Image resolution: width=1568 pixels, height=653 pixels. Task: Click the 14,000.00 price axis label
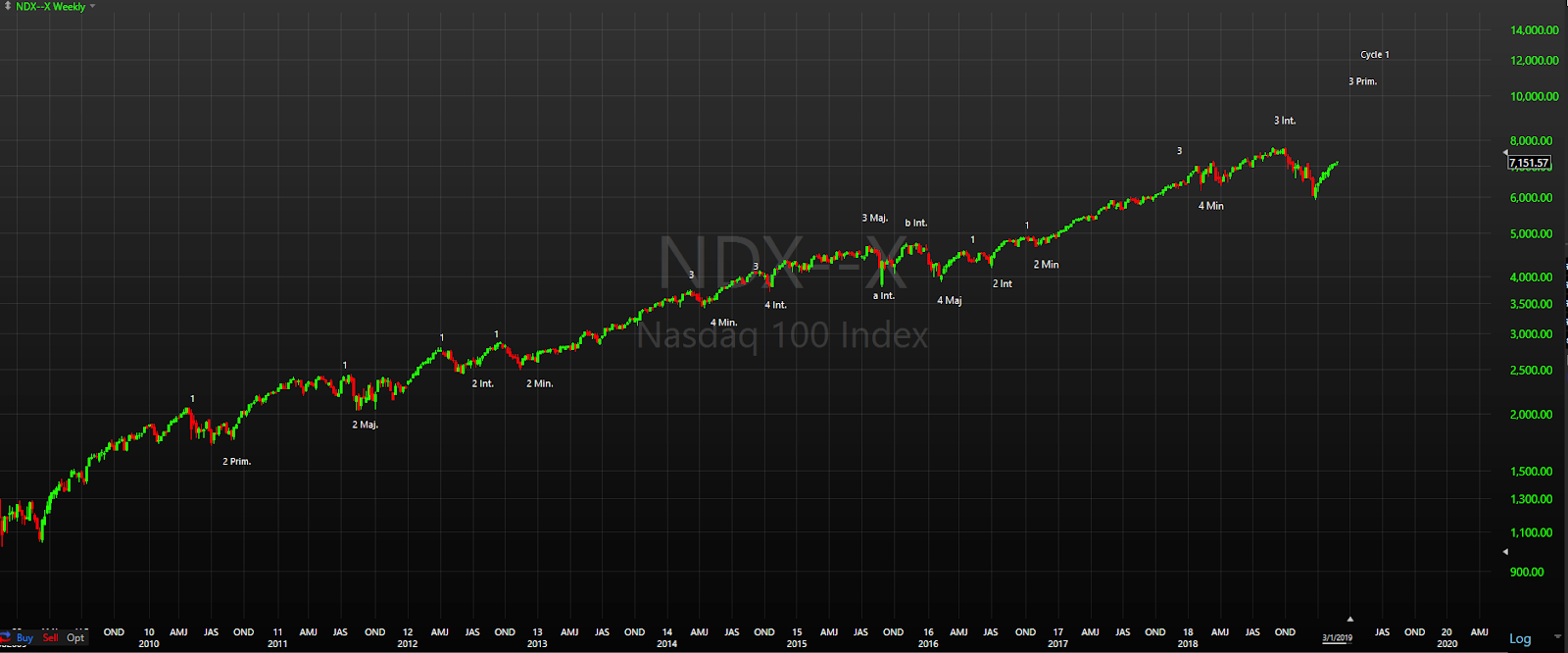tap(1535, 30)
